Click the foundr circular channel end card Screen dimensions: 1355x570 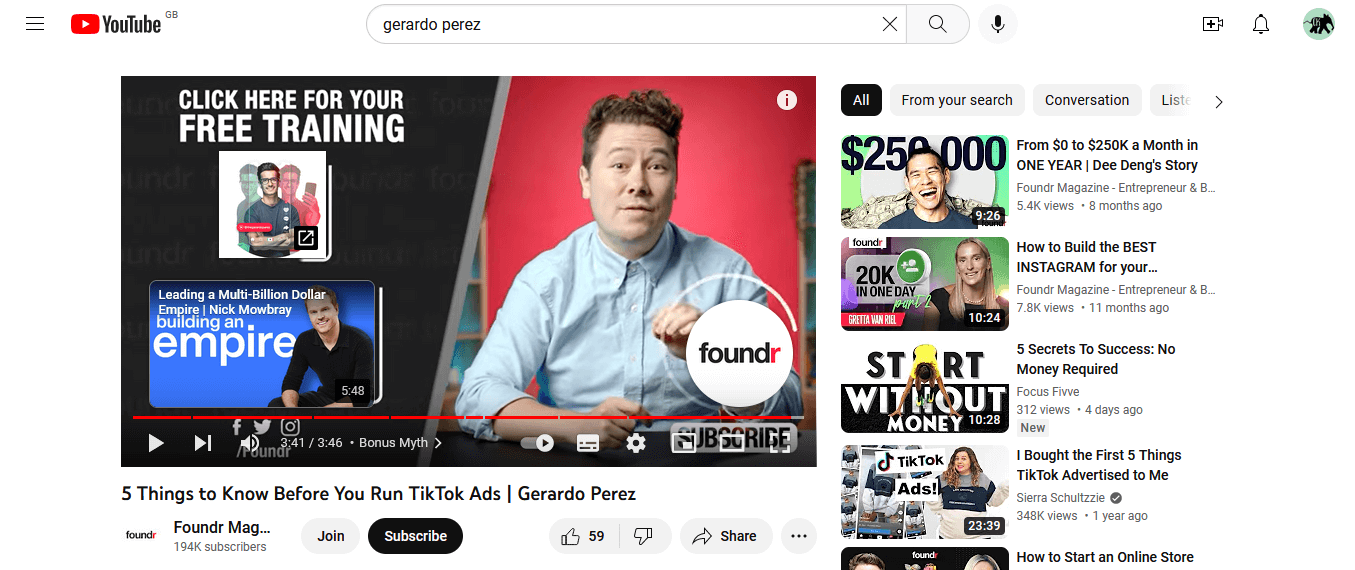click(739, 353)
